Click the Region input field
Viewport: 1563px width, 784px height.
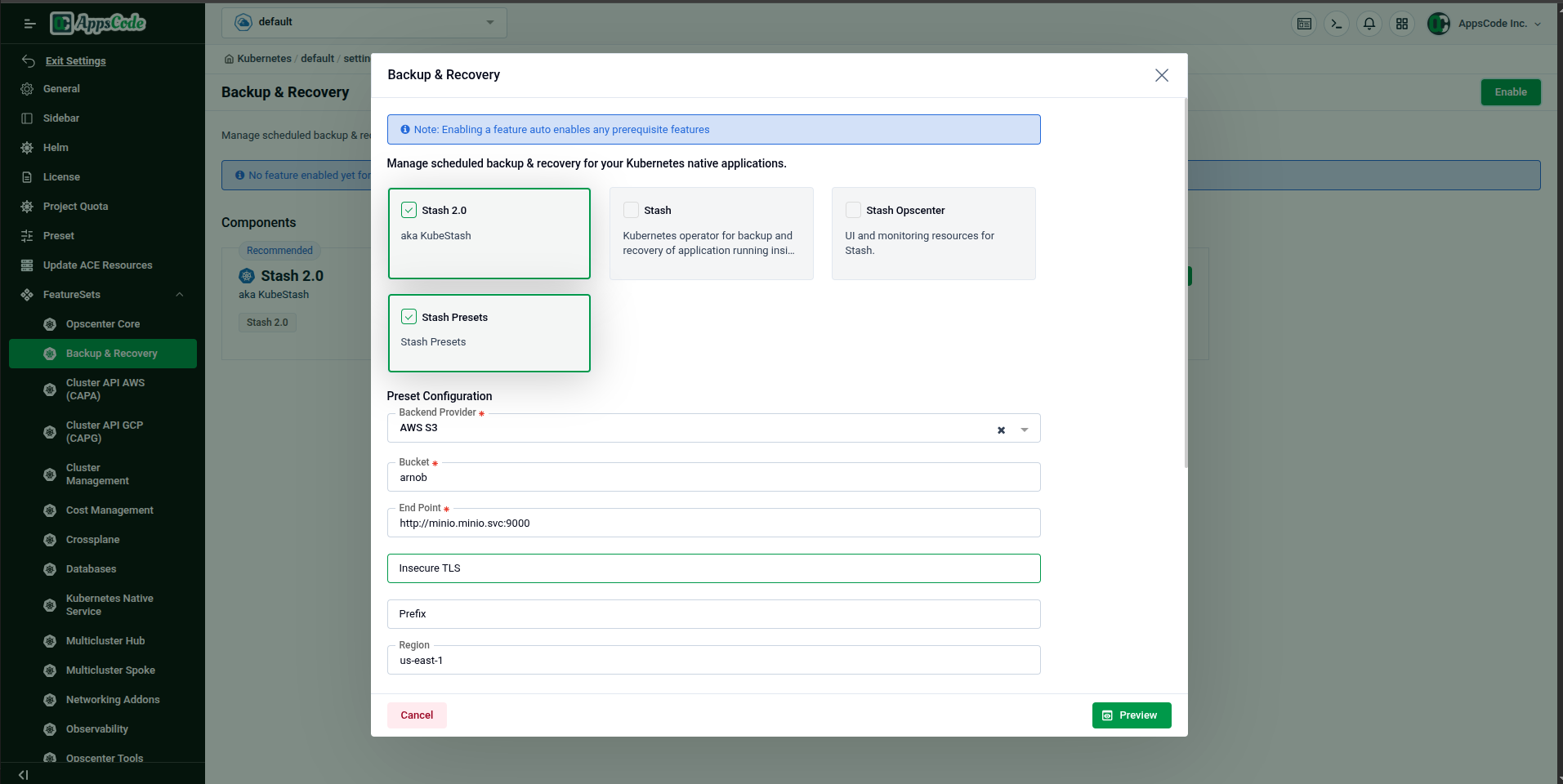tap(712, 660)
